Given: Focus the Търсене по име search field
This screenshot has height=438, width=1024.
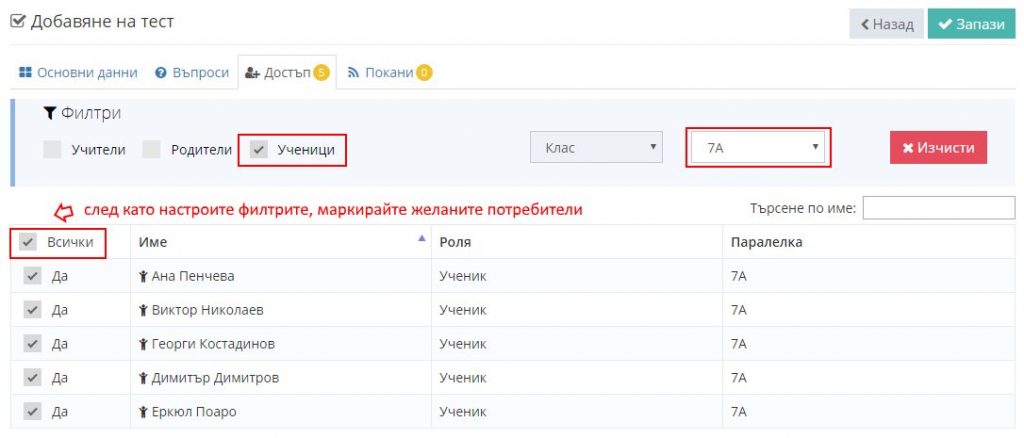Looking at the screenshot, I should [x=939, y=208].
